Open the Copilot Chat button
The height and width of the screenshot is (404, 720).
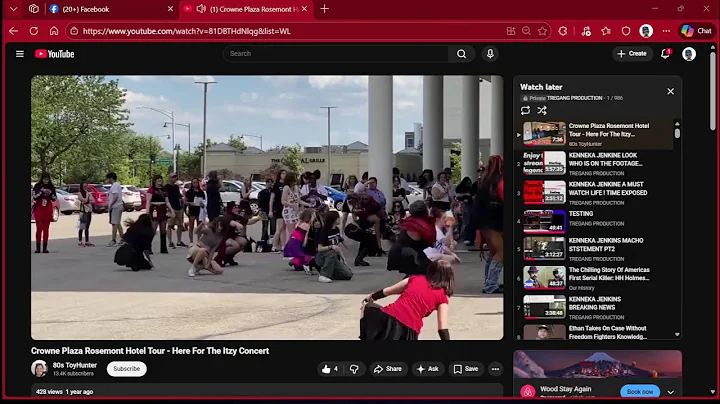coord(697,31)
